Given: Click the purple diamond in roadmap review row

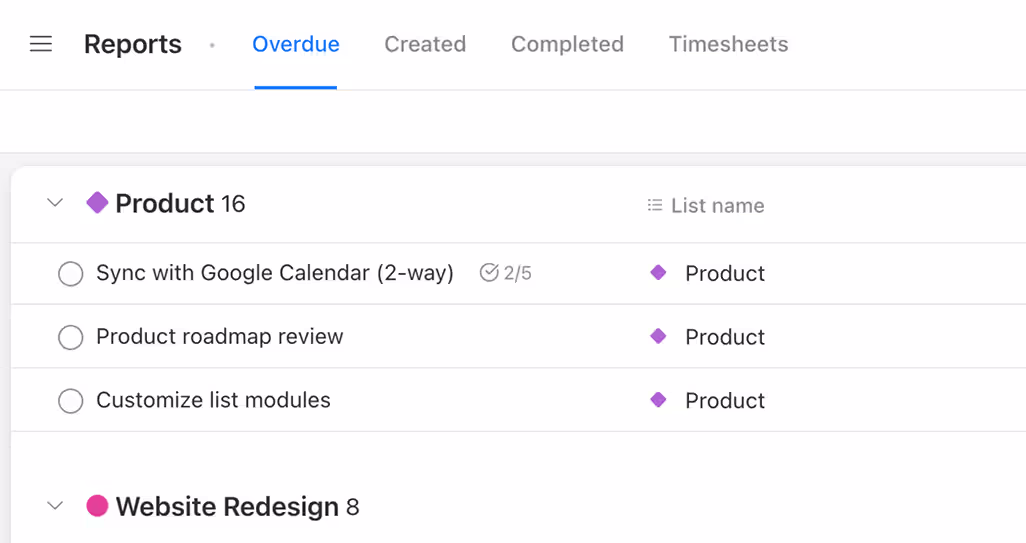Looking at the screenshot, I should (658, 336).
